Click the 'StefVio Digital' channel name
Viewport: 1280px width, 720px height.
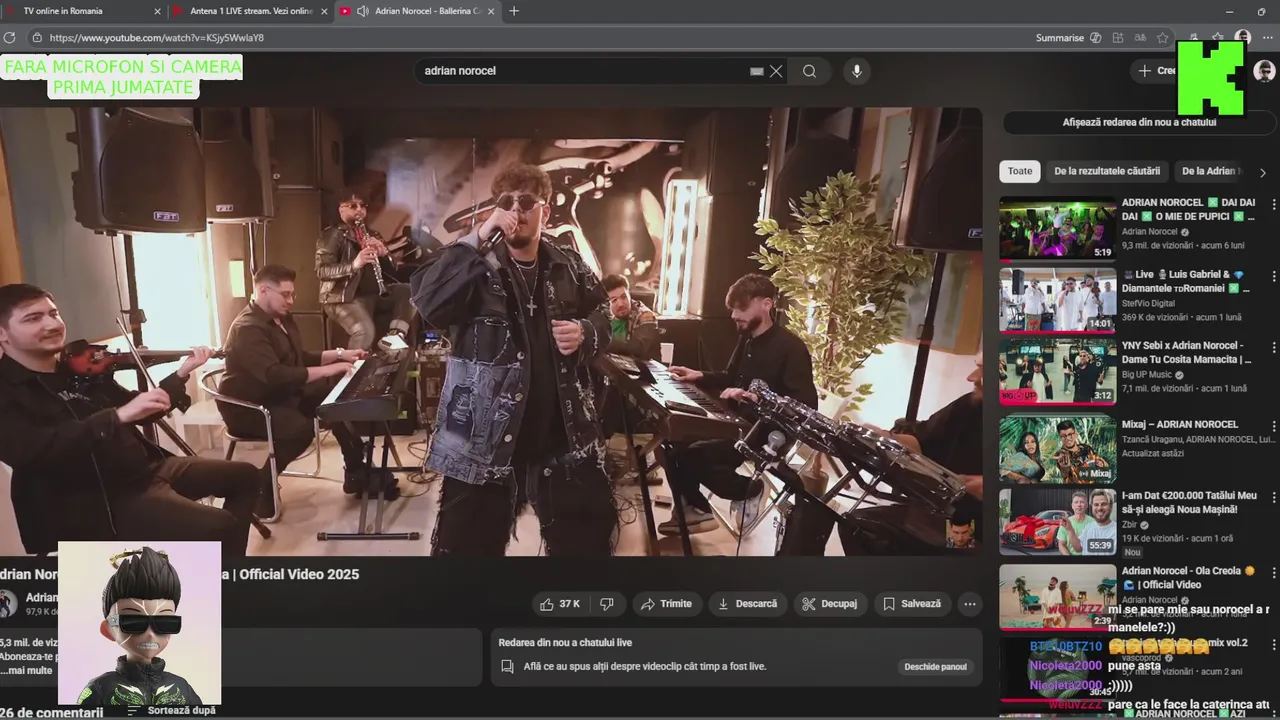point(1148,303)
